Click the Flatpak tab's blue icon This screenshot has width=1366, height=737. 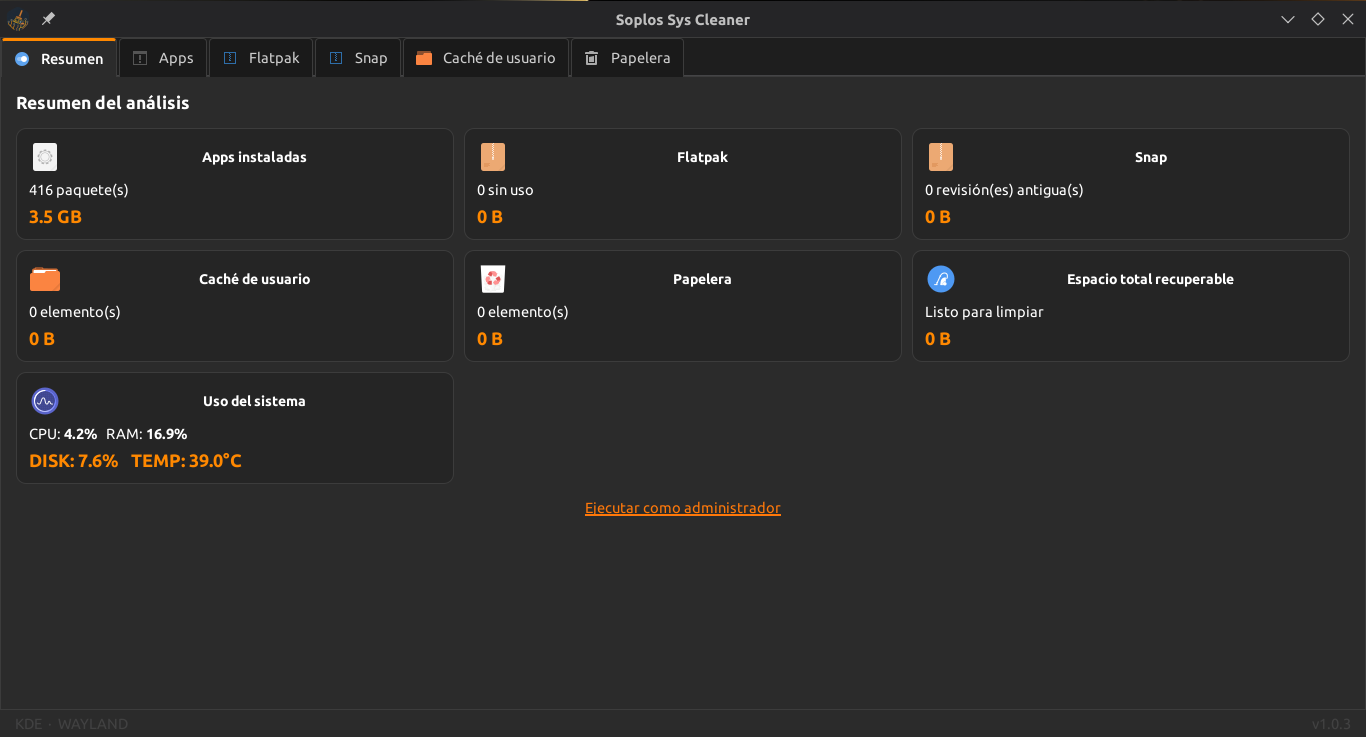tap(230, 58)
